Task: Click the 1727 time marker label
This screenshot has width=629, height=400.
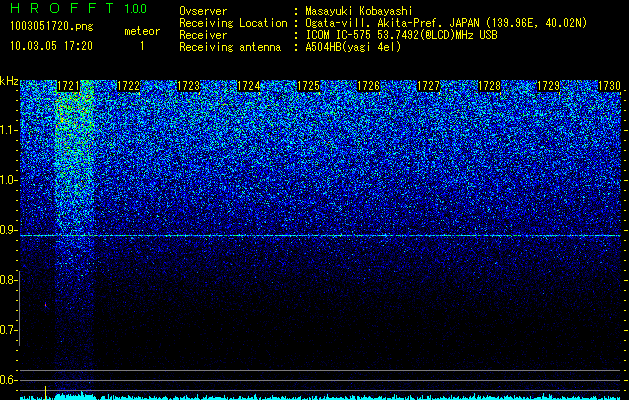Action: 428,86
